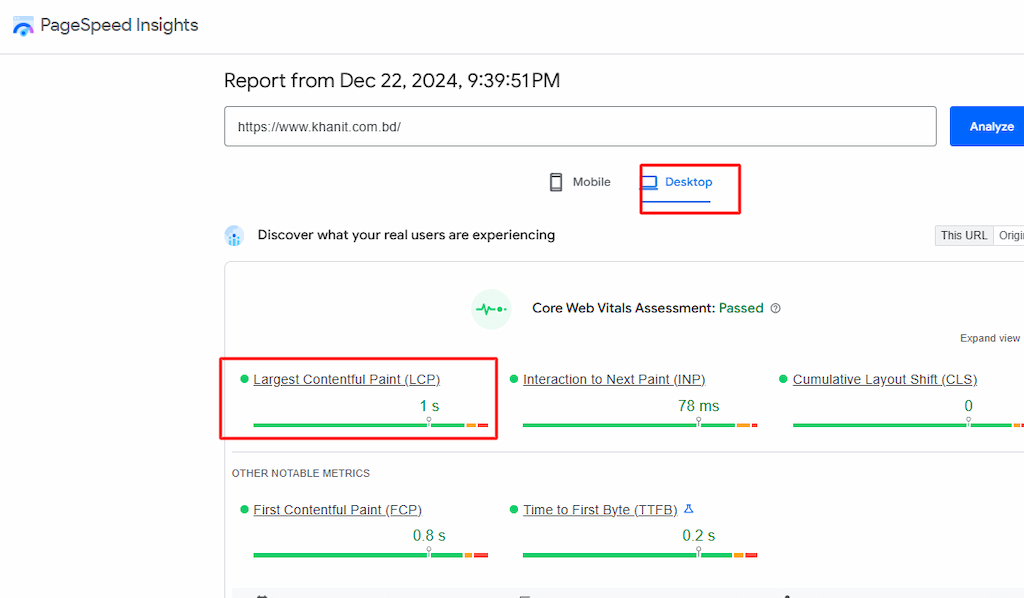Open the Interaction to Next Paint (INP) link

click(613, 380)
